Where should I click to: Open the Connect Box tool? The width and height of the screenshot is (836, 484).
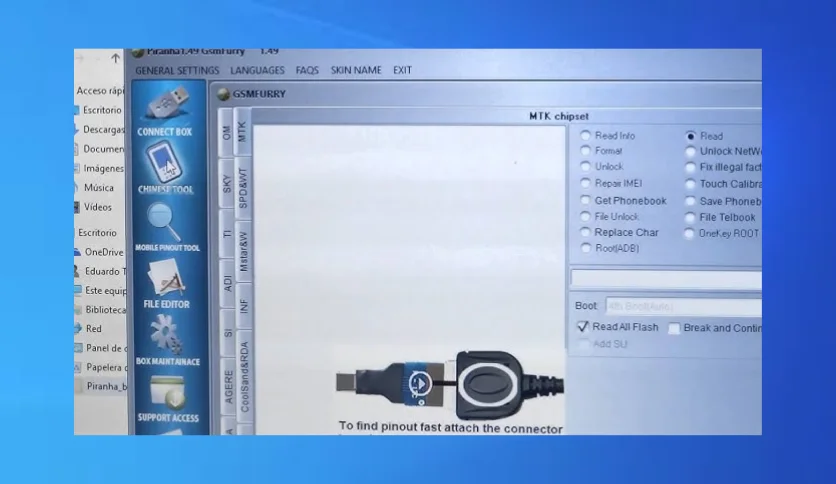[x=166, y=112]
